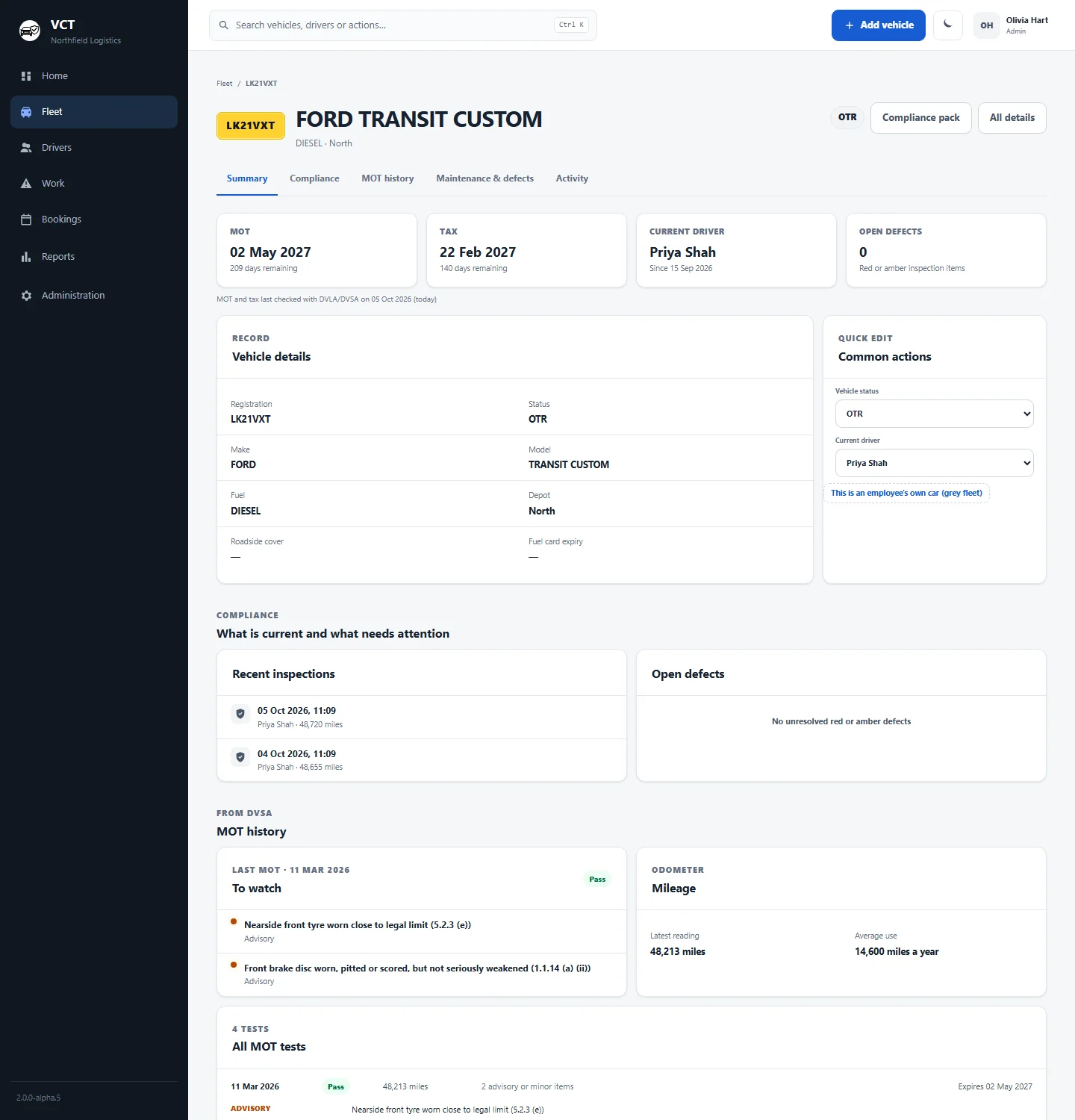Switch to the Summary tab
The height and width of the screenshot is (1120, 1075).
(x=247, y=179)
